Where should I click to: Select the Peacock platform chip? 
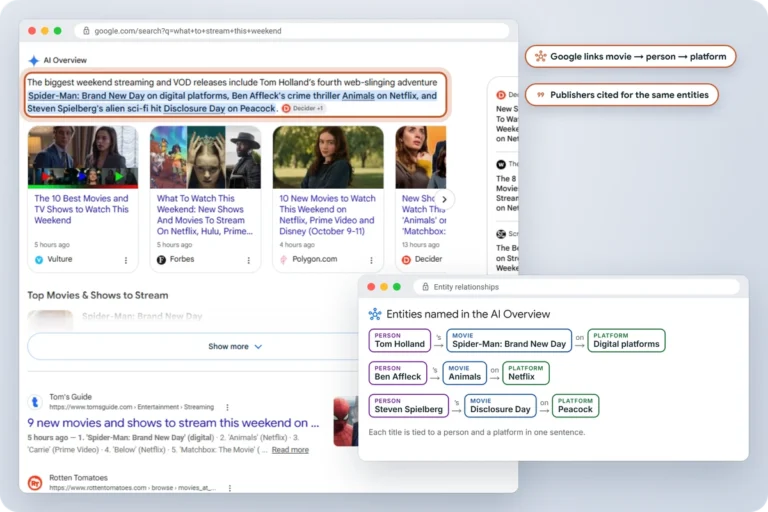point(576,406)
